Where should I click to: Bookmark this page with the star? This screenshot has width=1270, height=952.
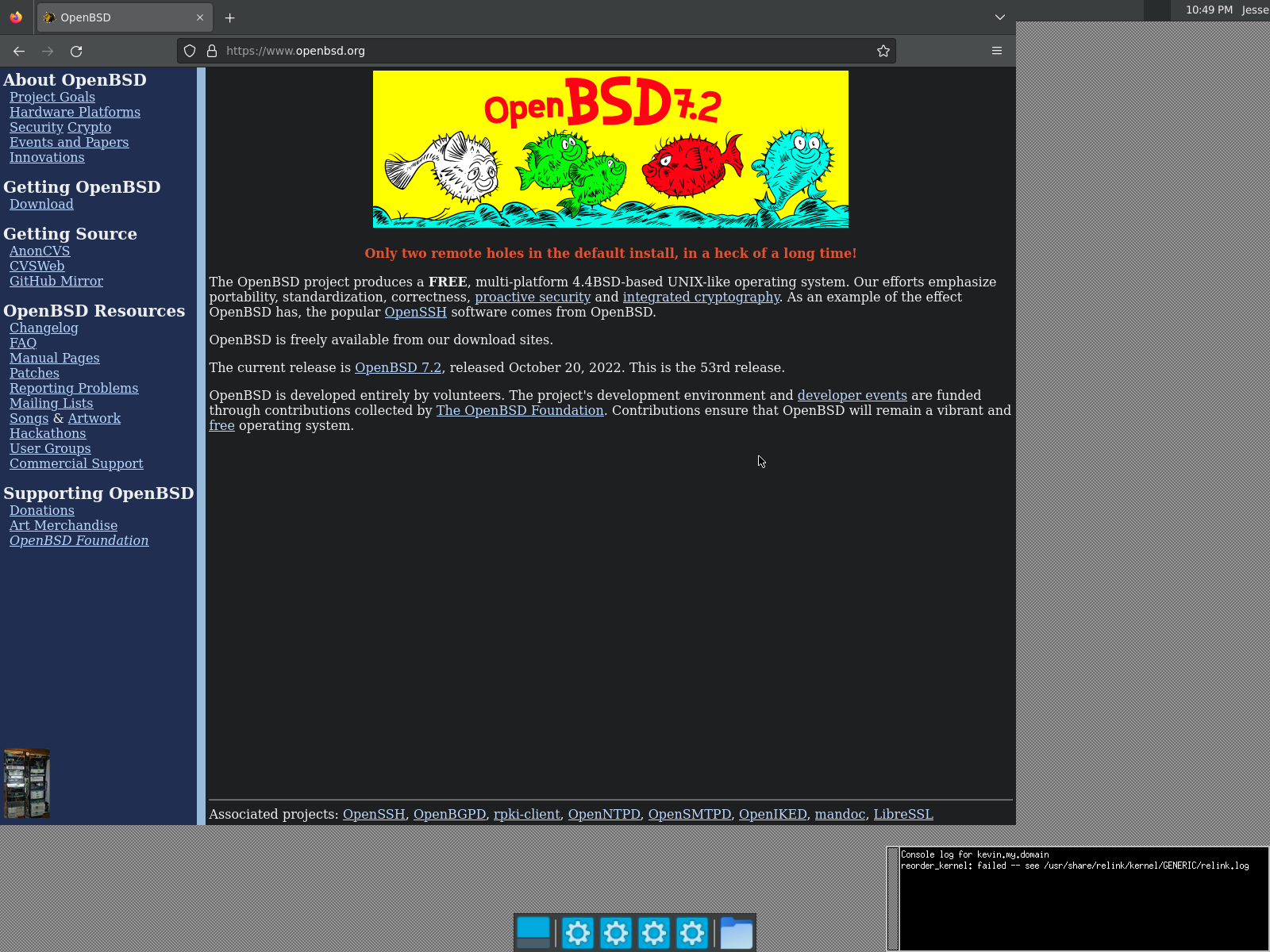[883, 51]
